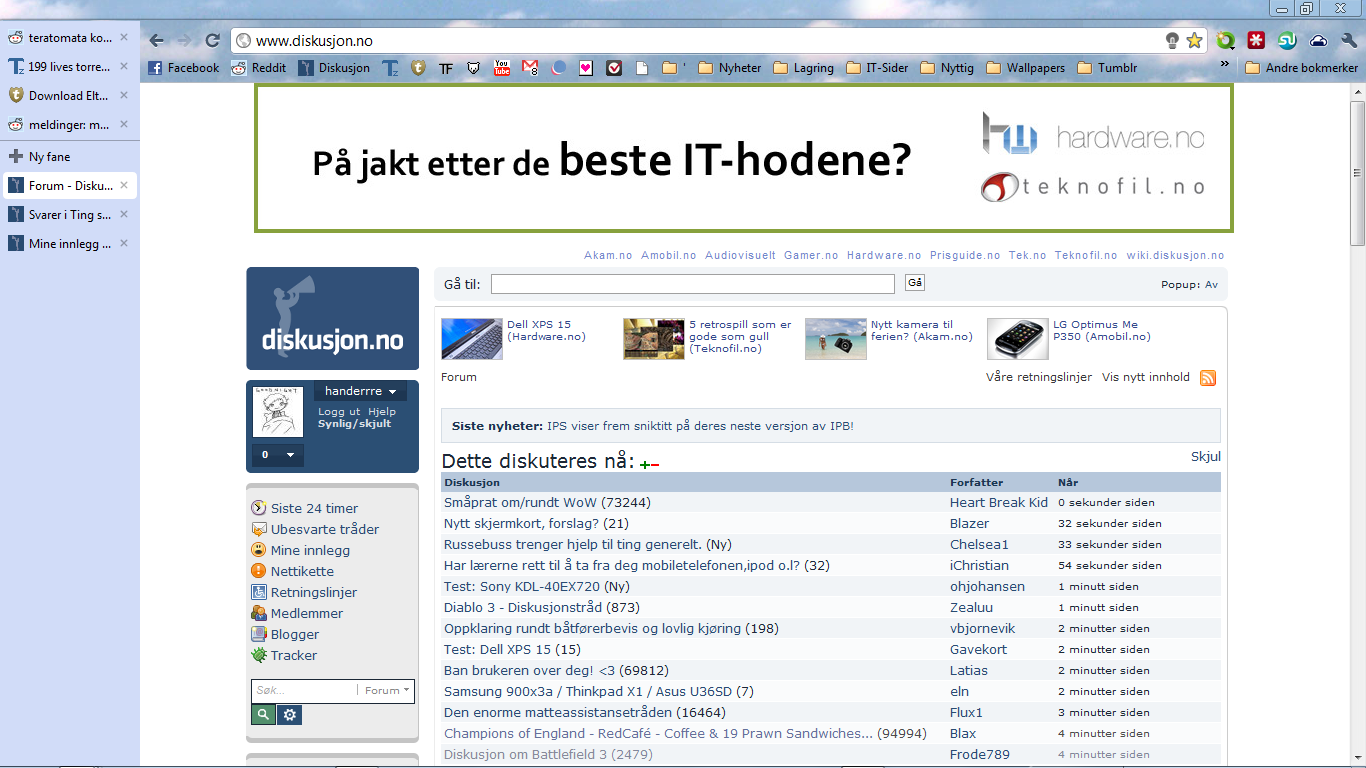Open the reputation 0 dropdown
Viewport: 1366px width, 768px height.
click(277, 454)
